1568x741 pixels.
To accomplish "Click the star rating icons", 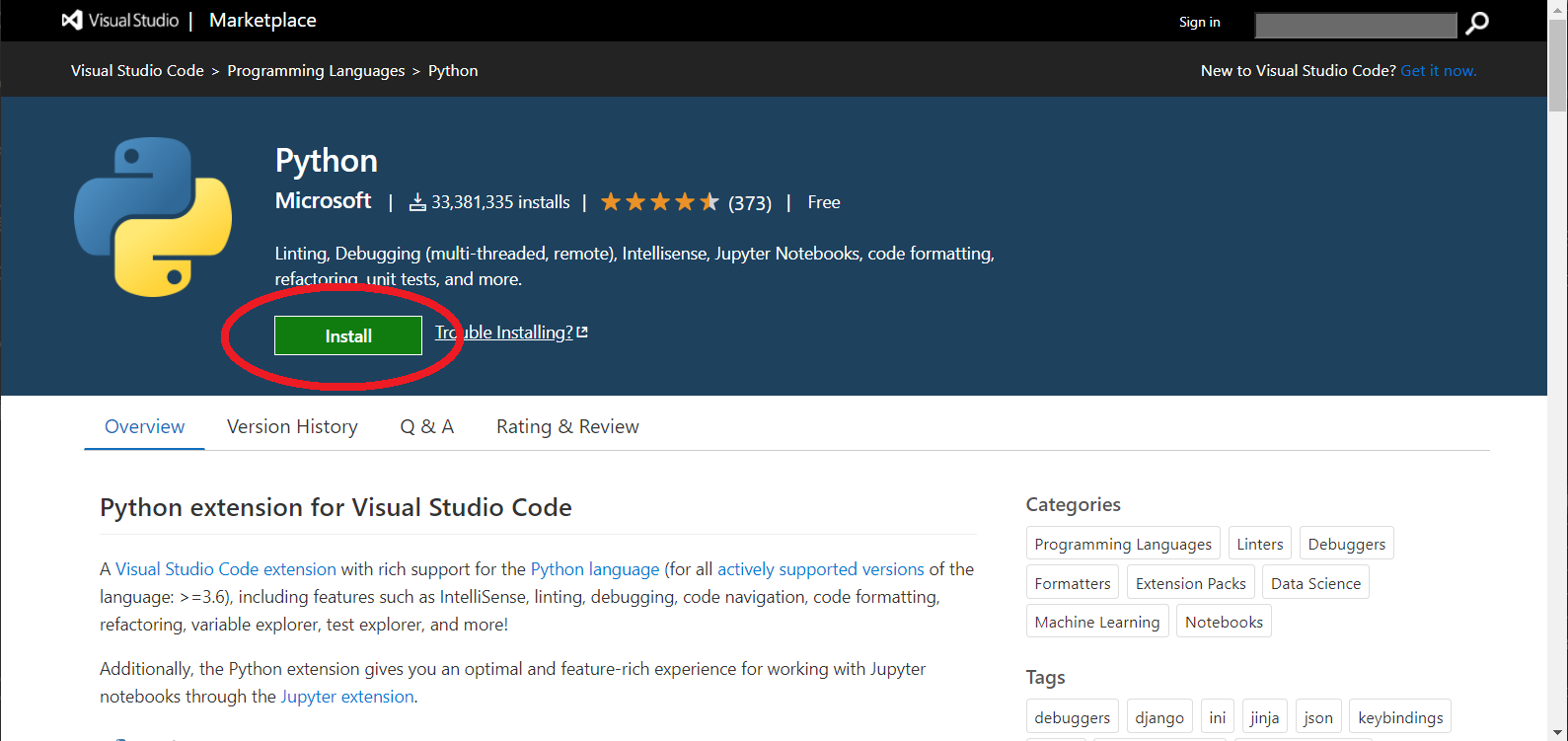I will pos(659,202).
